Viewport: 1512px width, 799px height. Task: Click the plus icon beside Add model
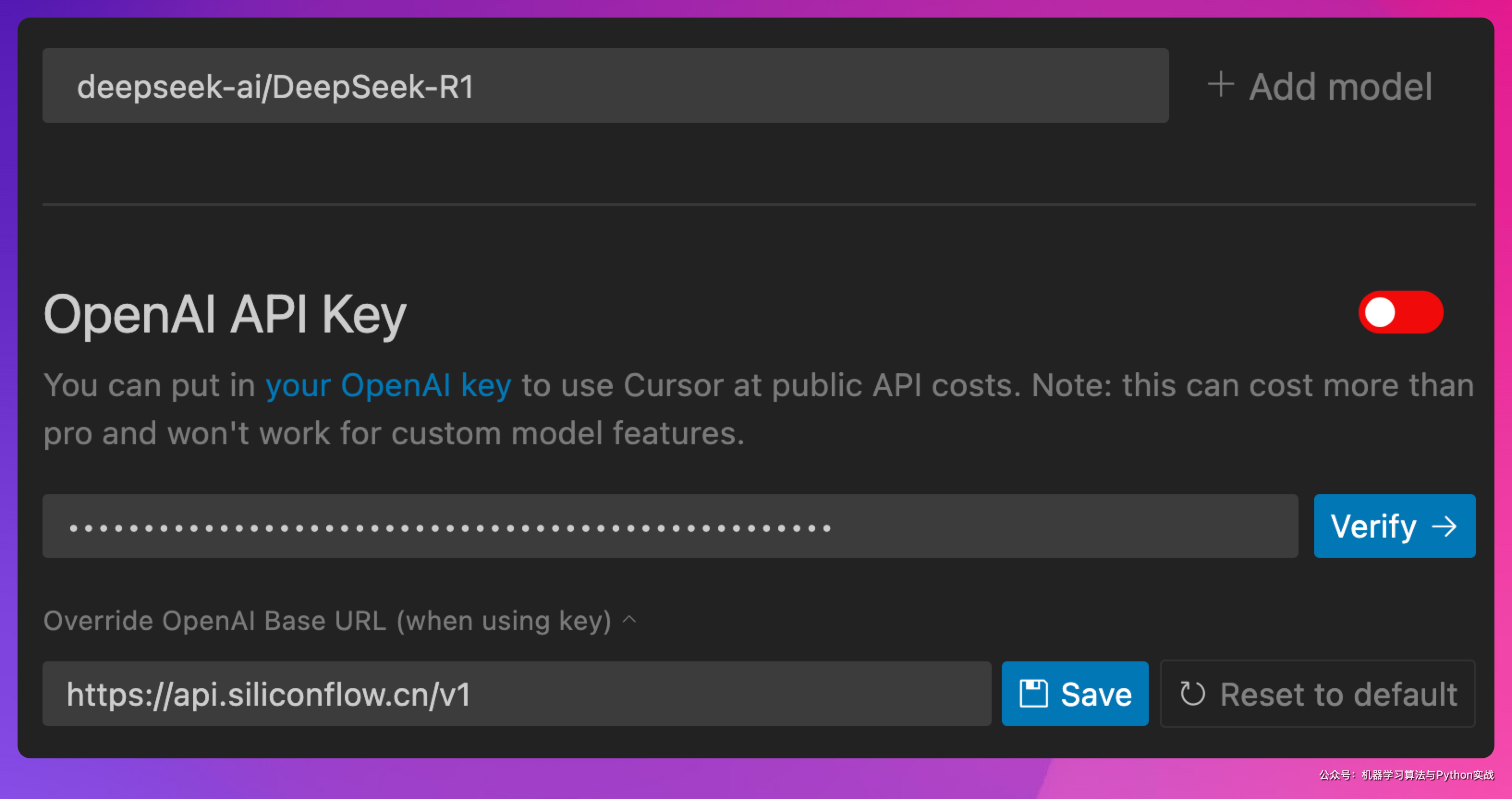[x=1220, y=85]
